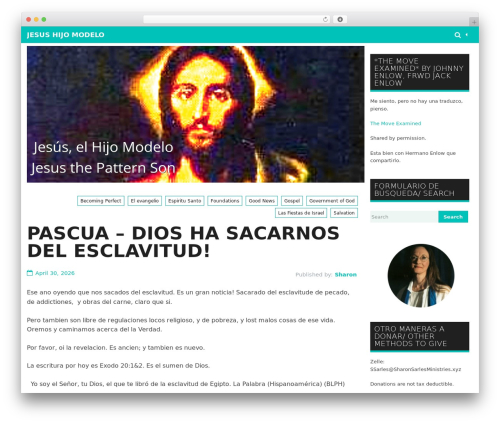Open the Government of God tag
Screen dimensions: 500x423
[332, 201]
